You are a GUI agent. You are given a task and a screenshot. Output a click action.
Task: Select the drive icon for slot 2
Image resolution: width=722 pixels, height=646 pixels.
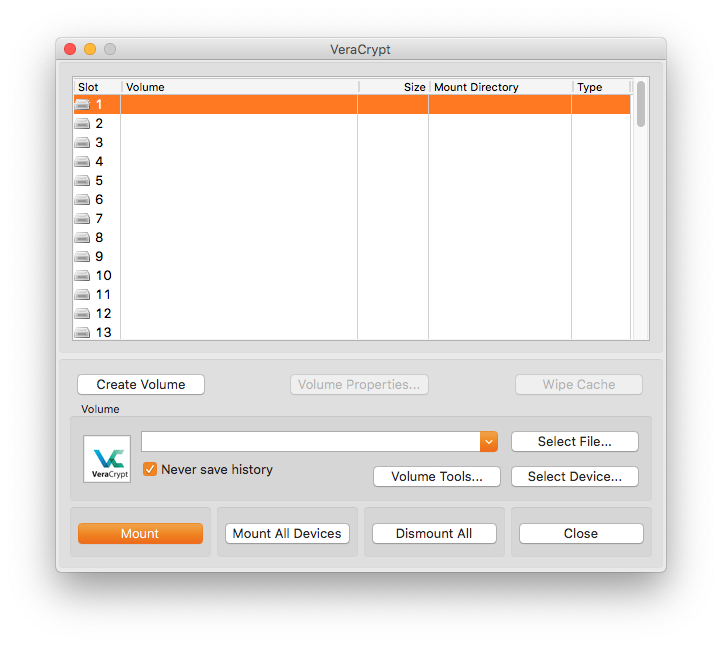(x=82, y=124)
